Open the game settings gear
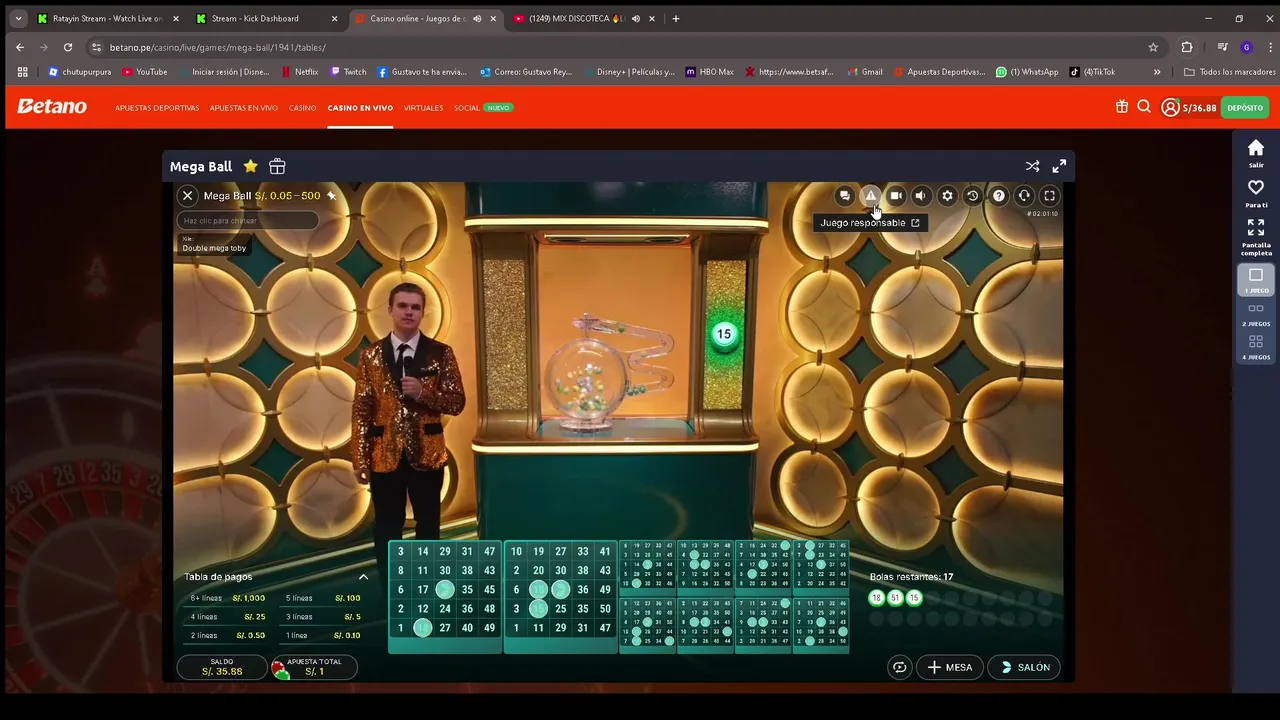The image size is (1280, 720). click(x=947, y=196)
